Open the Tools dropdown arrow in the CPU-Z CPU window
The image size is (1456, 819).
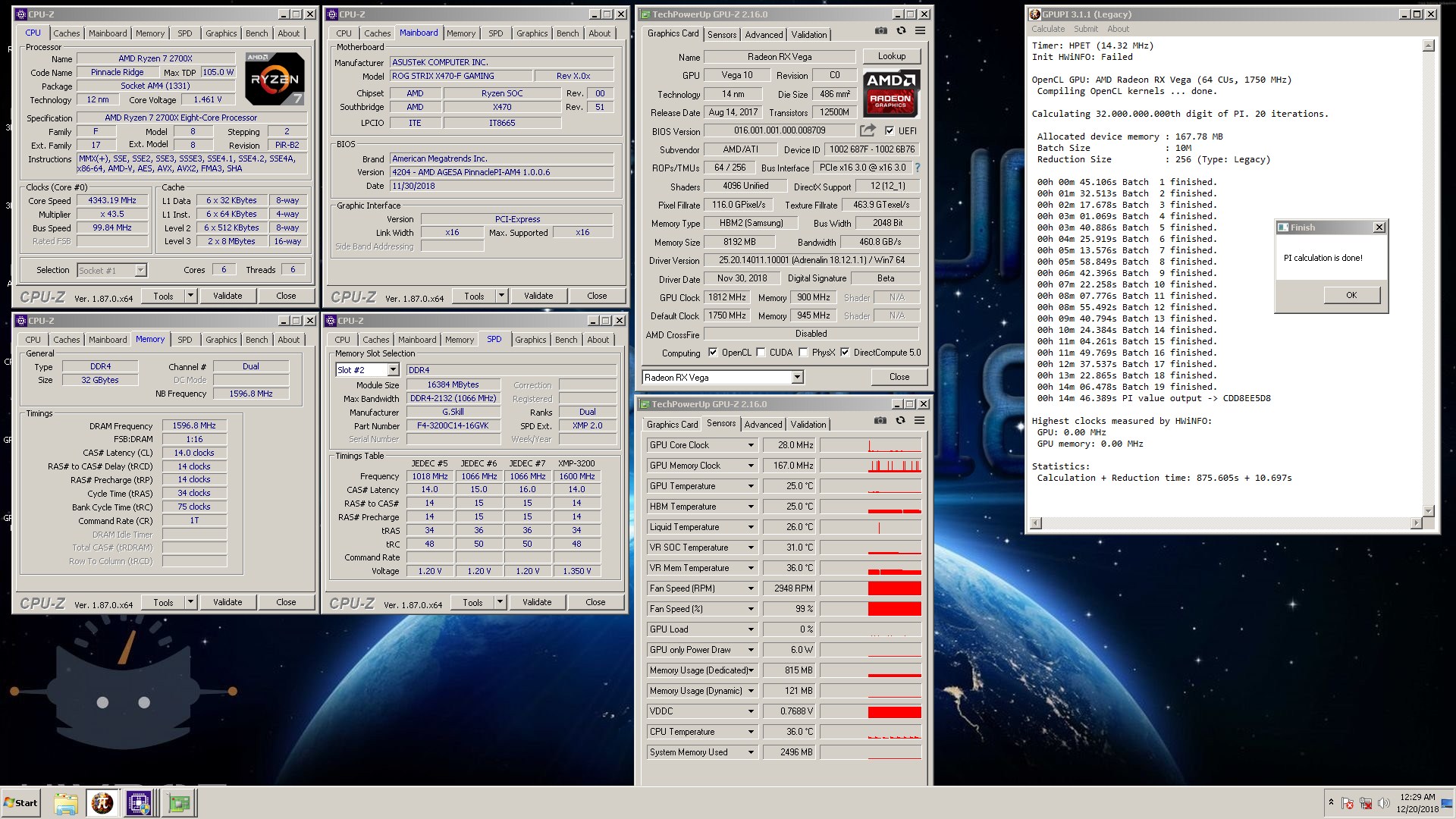(x=190, y=296)
